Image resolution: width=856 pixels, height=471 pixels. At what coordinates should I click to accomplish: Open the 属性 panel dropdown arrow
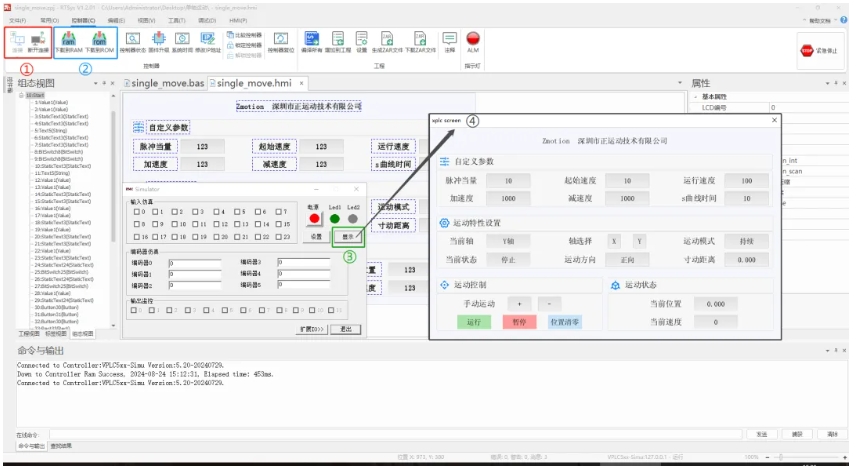pos(828,84)
